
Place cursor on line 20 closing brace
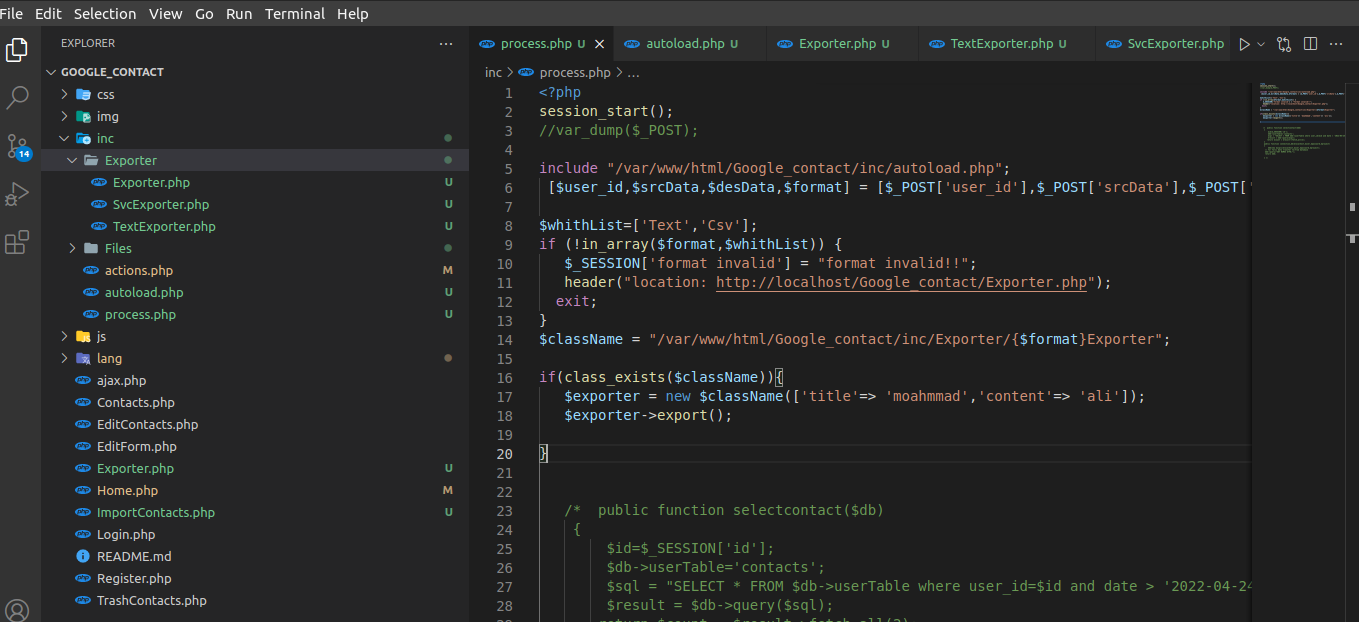tap(544, 453)
